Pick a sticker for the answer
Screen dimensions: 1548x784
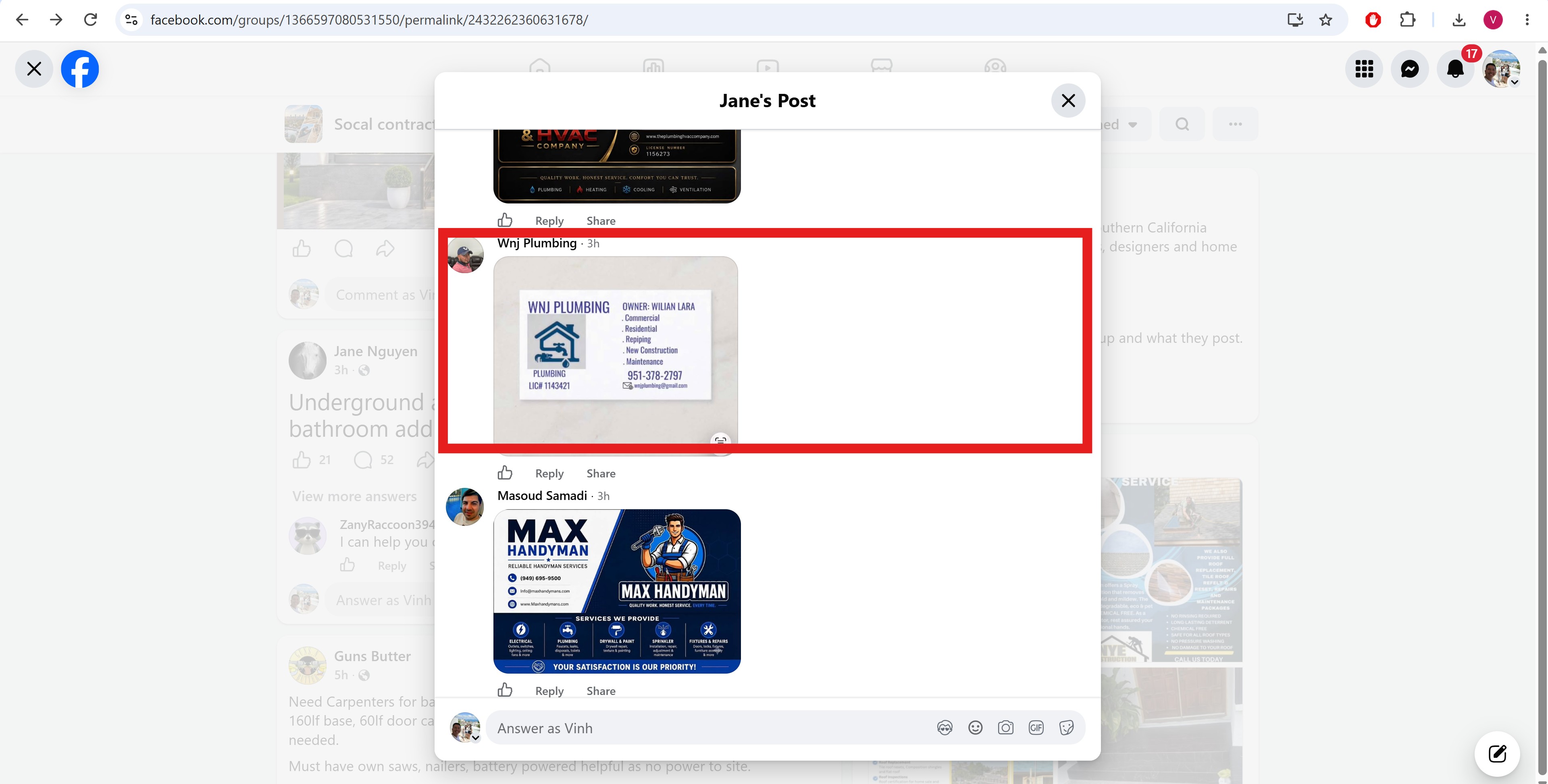tap(1067, 728)
